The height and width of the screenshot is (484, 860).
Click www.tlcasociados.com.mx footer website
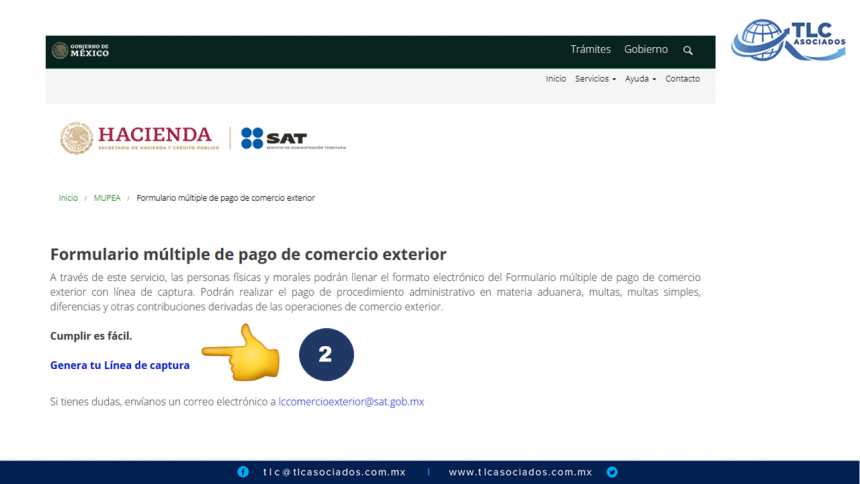pyautogui.click(x=520, y=472)
